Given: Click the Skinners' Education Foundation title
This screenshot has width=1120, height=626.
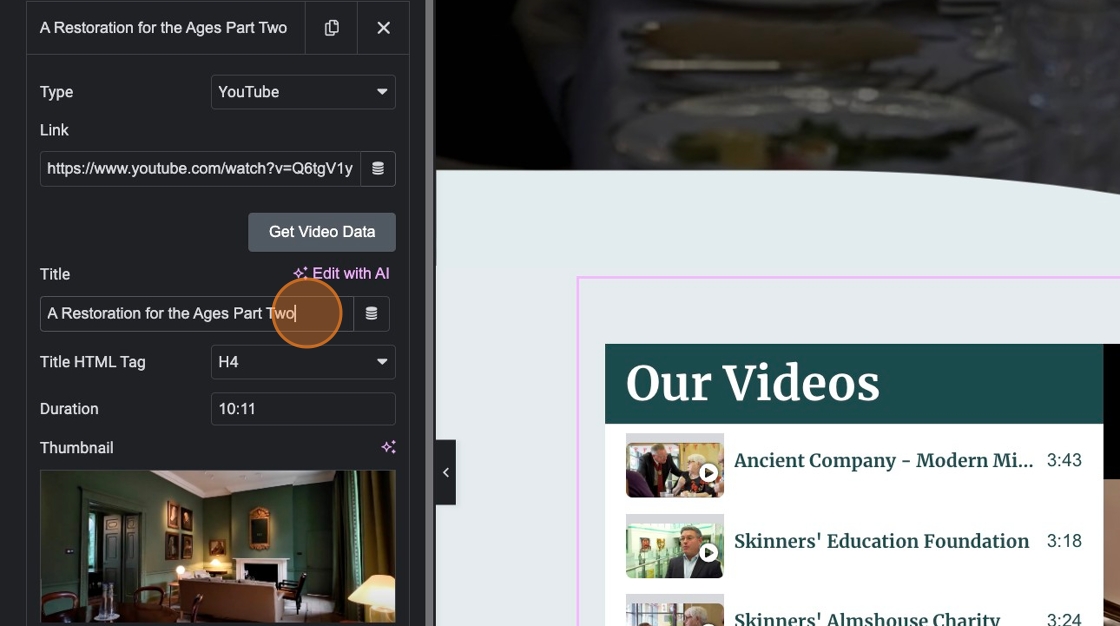Looking at the screenshot, I should click(x=881, y=541).
